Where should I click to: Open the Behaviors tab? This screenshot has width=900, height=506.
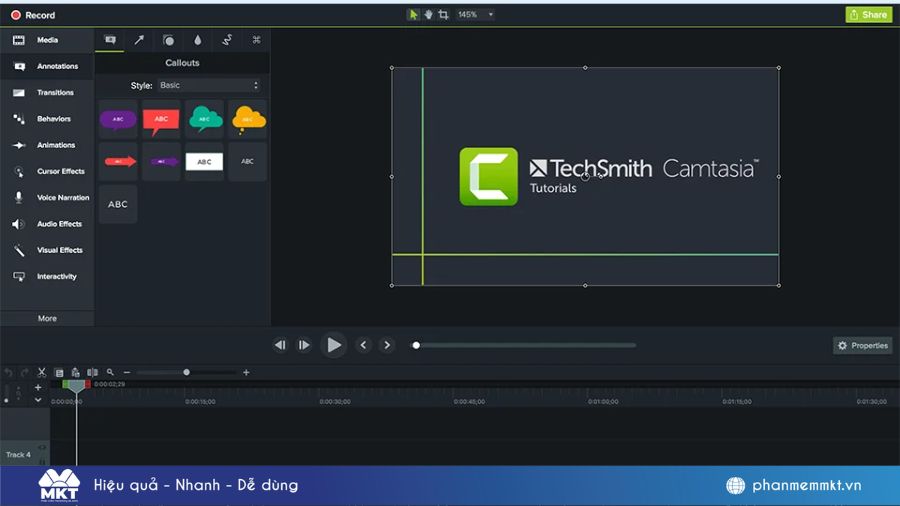pos(47,119)
